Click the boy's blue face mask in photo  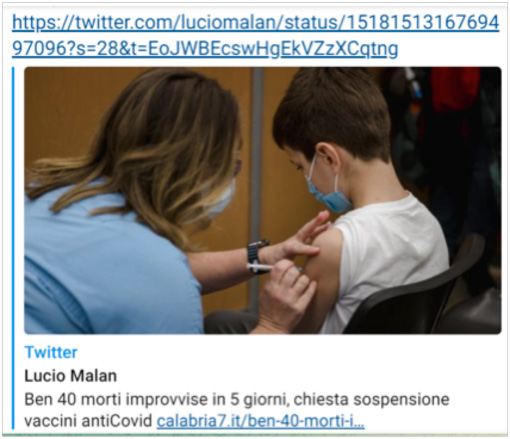point(328,192)
